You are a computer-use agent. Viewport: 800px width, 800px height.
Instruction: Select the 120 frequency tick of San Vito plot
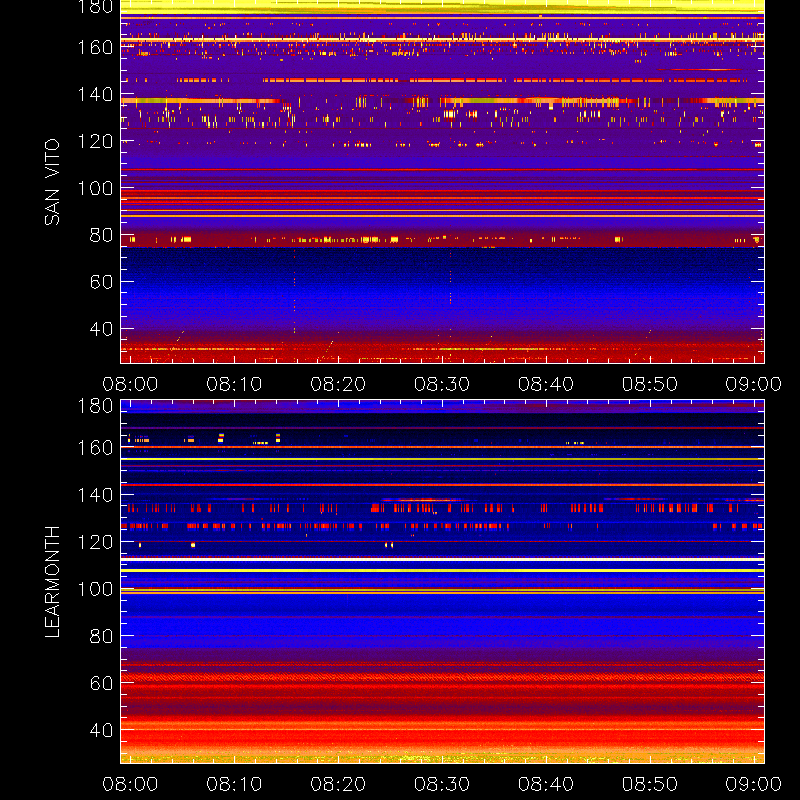tap(95, 141)
